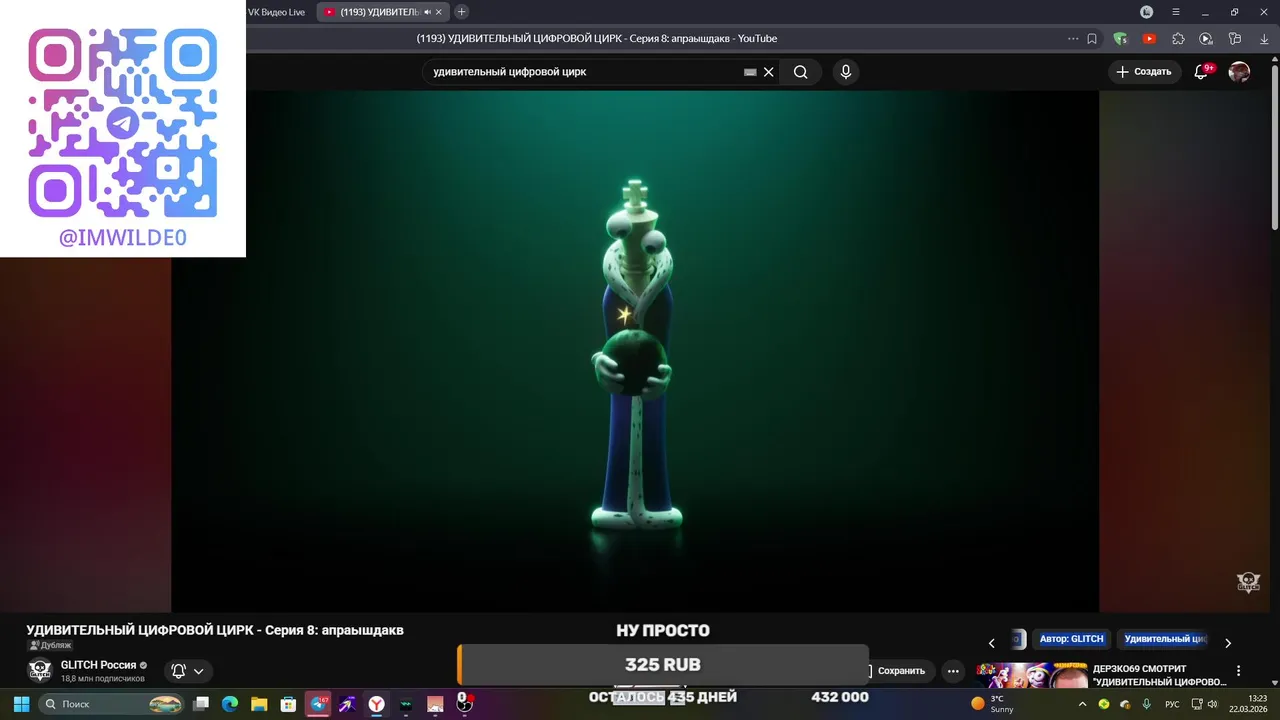
Task: Open the weather widget 3°C Sunny
Action: tap(993, 704)
